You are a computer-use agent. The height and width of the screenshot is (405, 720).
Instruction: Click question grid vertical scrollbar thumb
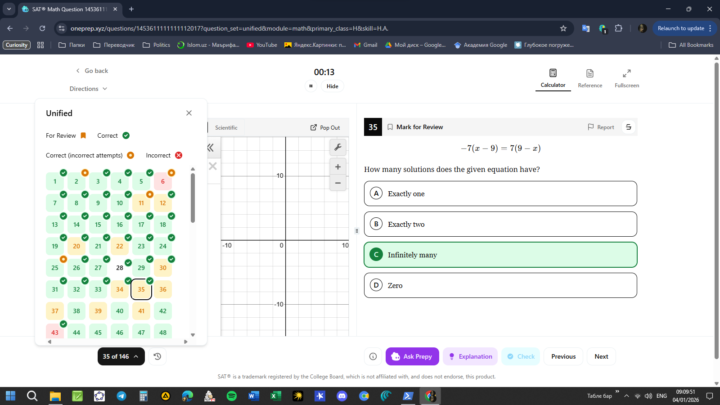coord(193,198)
